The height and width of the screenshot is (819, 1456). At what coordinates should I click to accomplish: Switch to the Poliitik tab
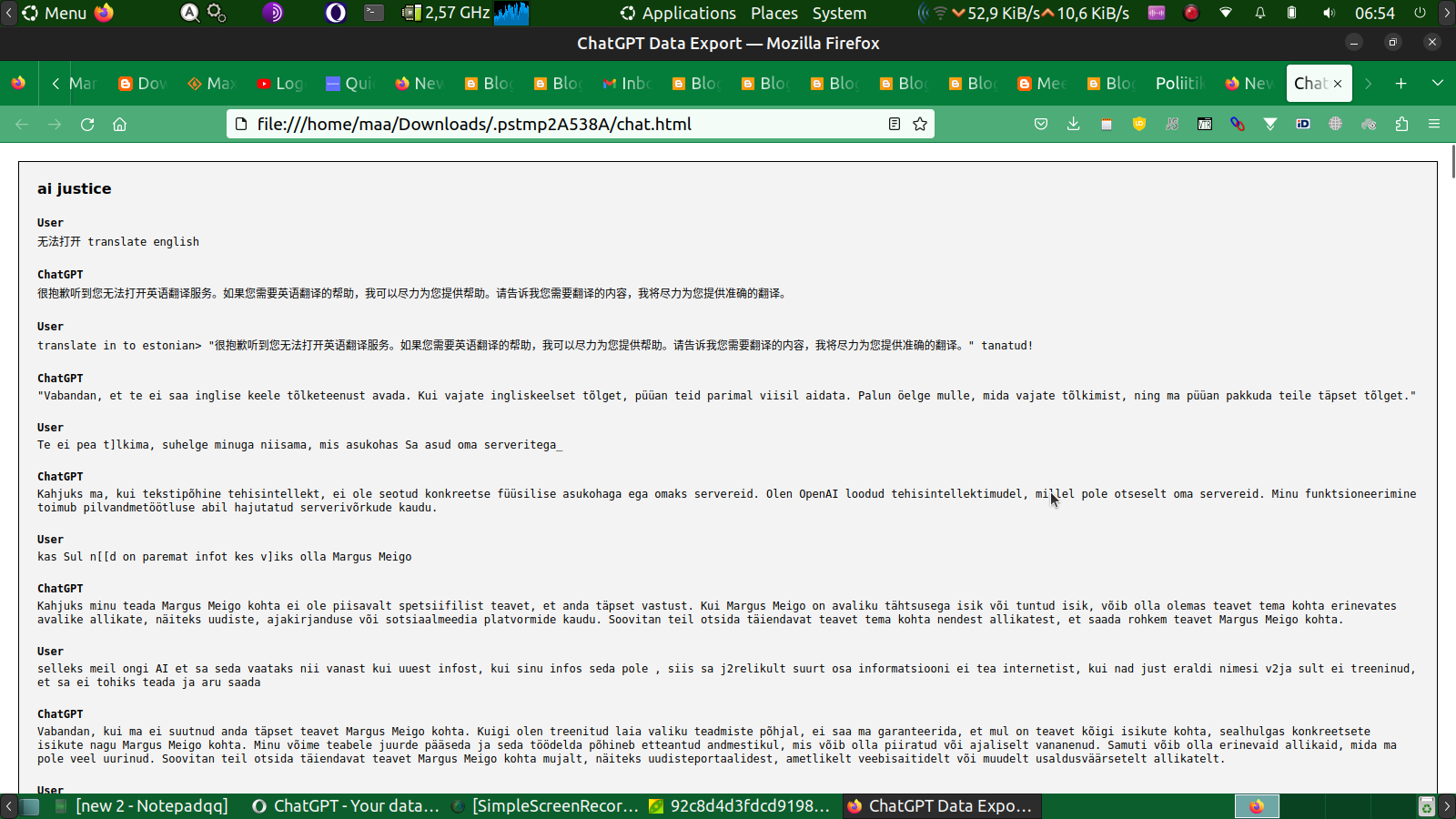point(1179,83)
